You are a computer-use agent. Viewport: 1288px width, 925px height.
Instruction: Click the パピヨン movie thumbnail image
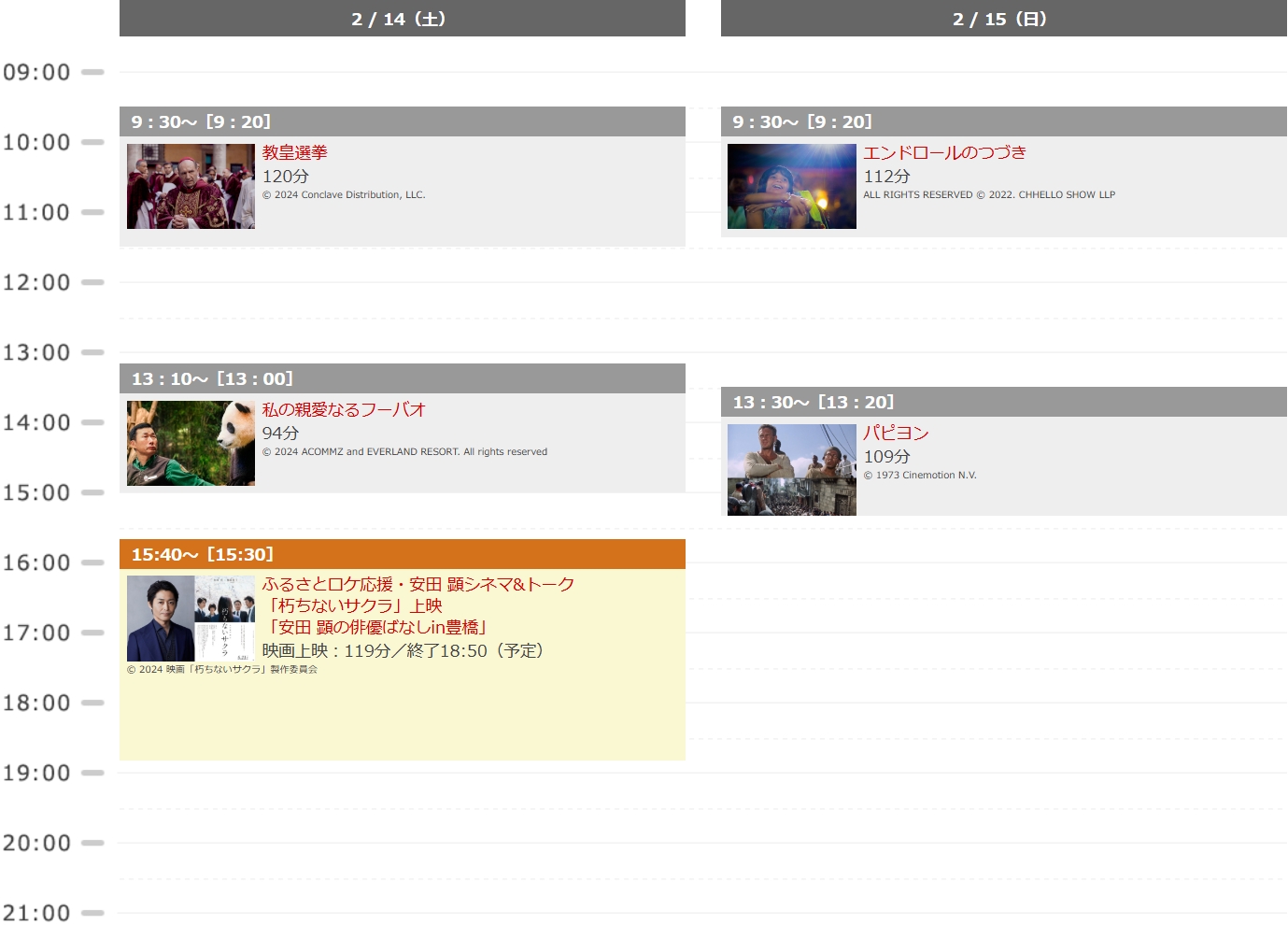(x=791, y=469)
